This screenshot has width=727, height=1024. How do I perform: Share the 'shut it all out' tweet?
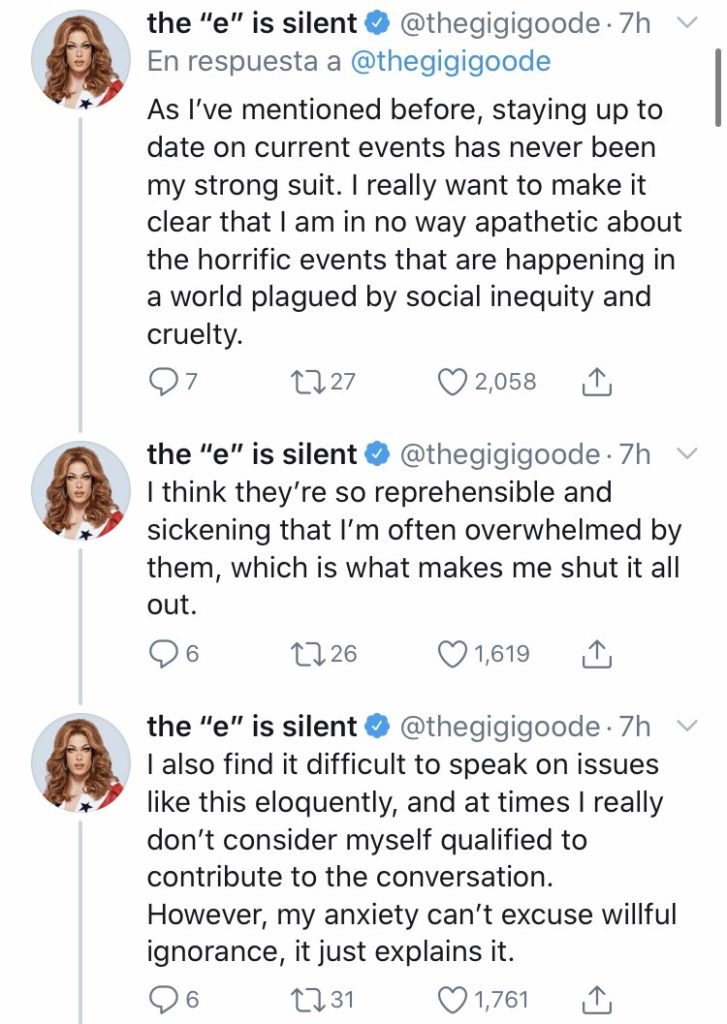(x=596, y=654)
